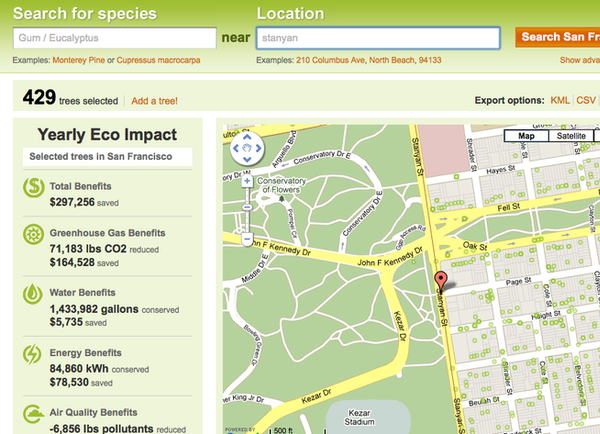
Task: Click the Energy Benefits lightning icon
Action: pyautogui.click(x=32, y=354)
